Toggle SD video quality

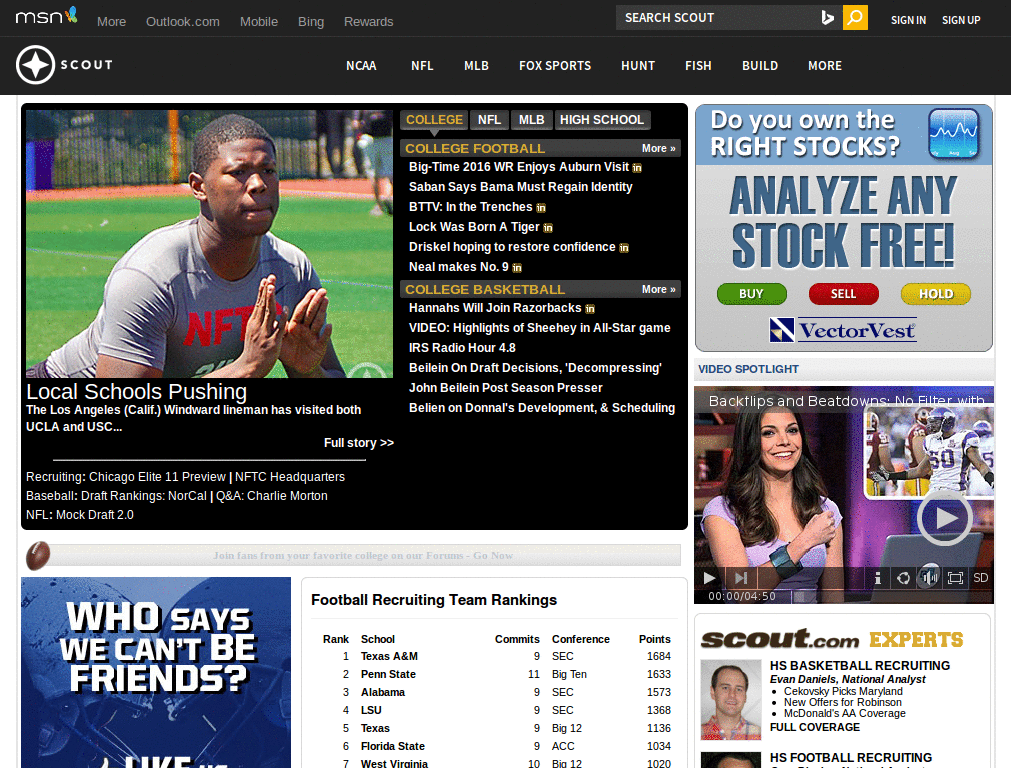(x=980, y=578)
